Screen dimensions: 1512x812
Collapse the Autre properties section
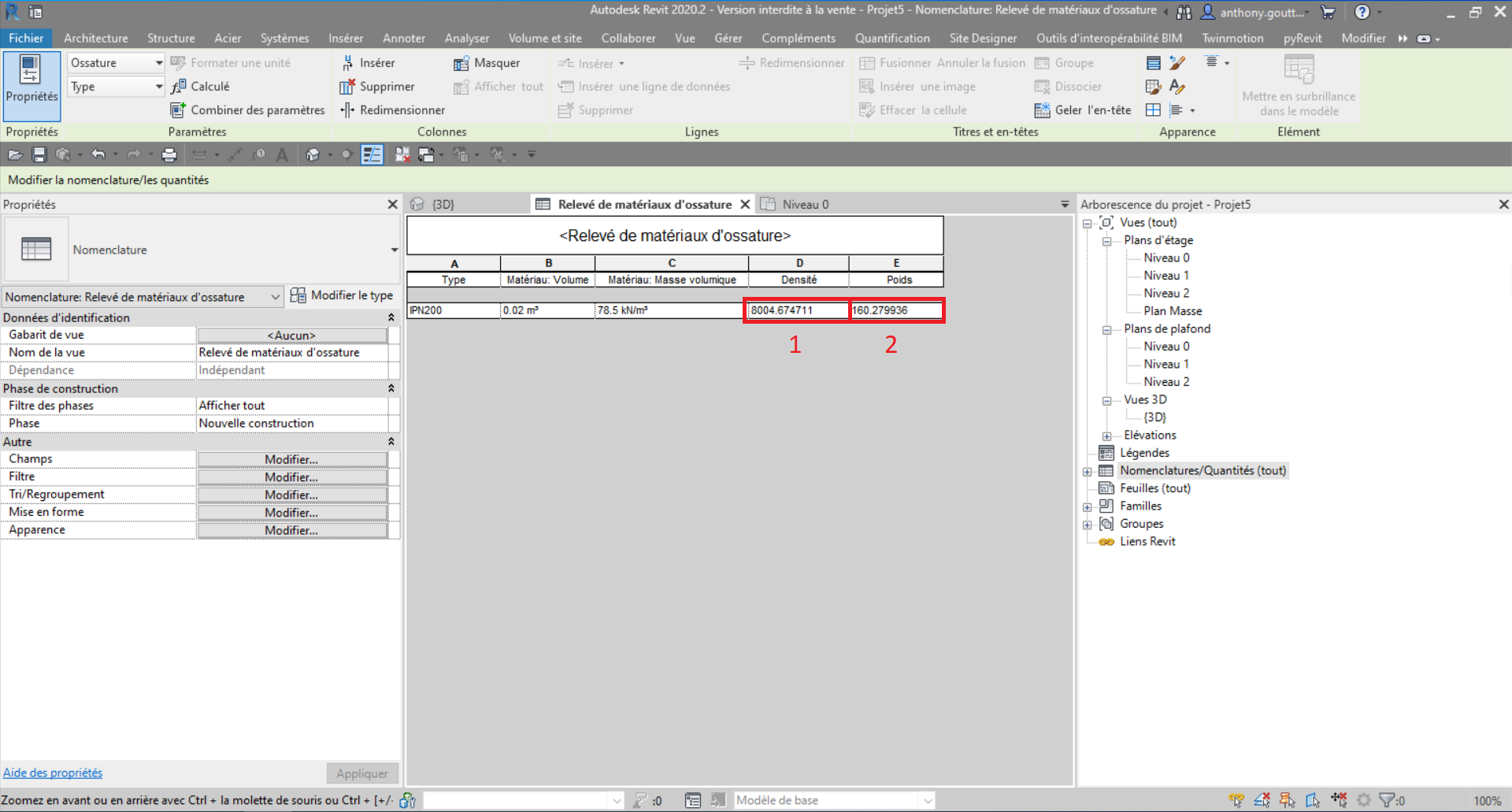pos(391,442)
